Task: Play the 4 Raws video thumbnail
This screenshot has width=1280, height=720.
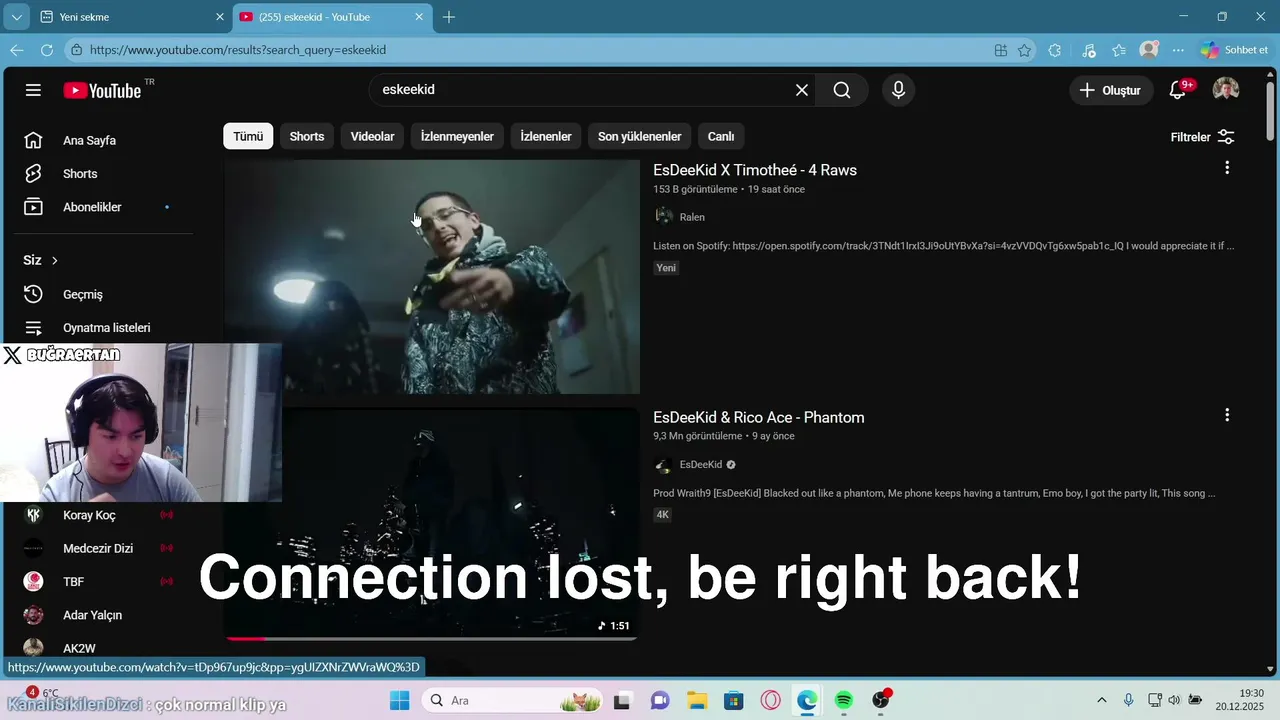Action: (x=432, y=277)
